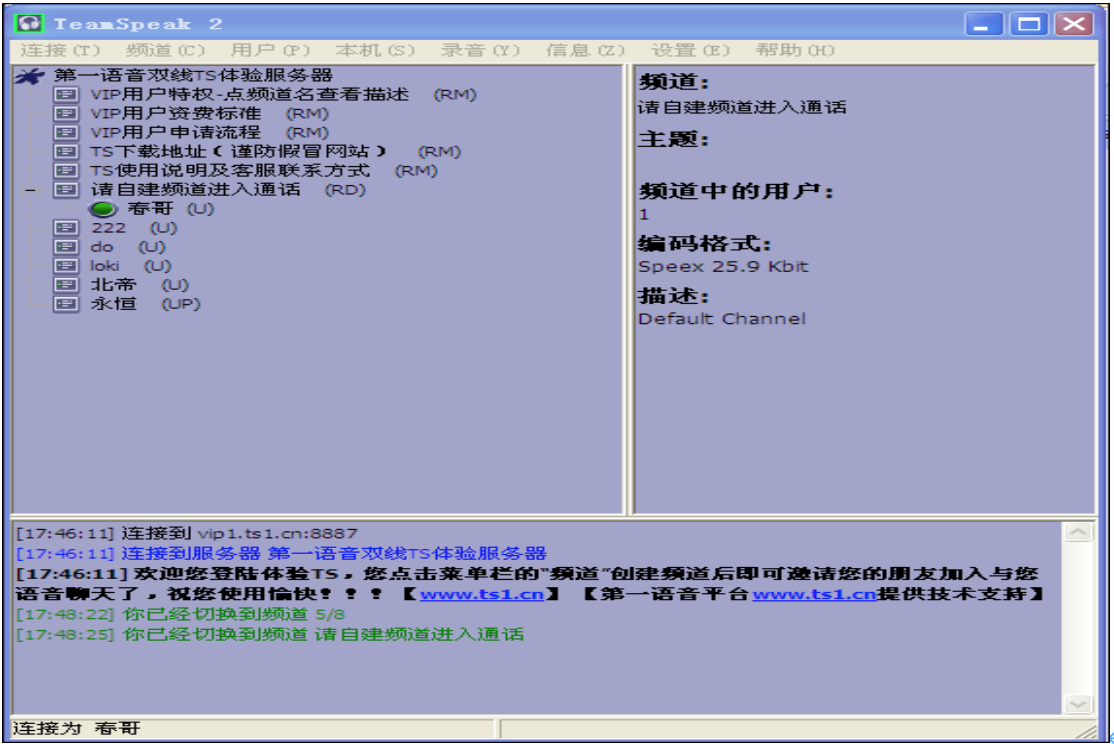This screenshot has height=744, width=1114.
Task: Click the chat log scroll down arrow
Action: coord(1078,704)
